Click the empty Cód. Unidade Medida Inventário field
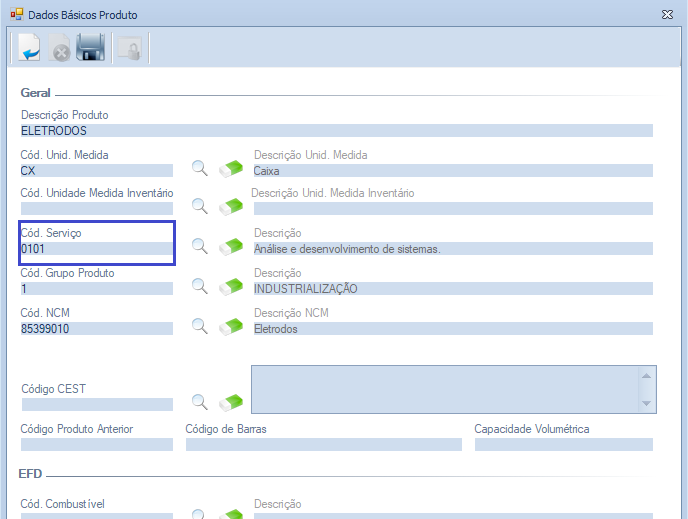Image resolution: width=688 pixels, height=519 pixels. [97, 208]
